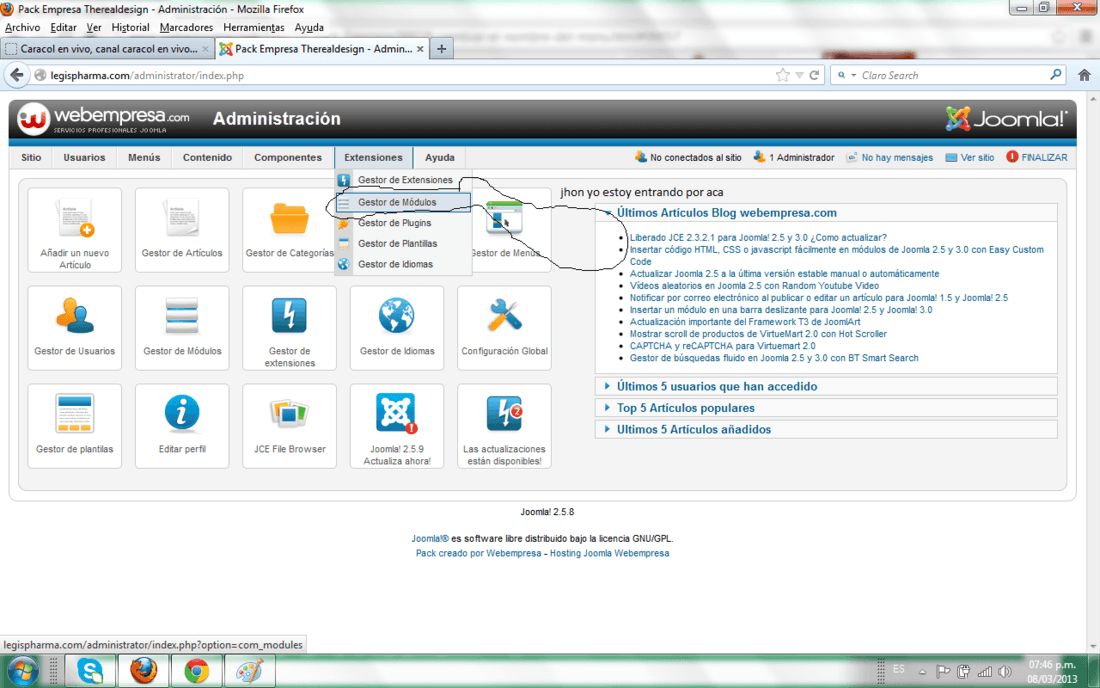The width and height of the screenshot is (1100, 688).
Task: Open Liberado JCE 2.3.2.1 article link
Action: point(758,238)
